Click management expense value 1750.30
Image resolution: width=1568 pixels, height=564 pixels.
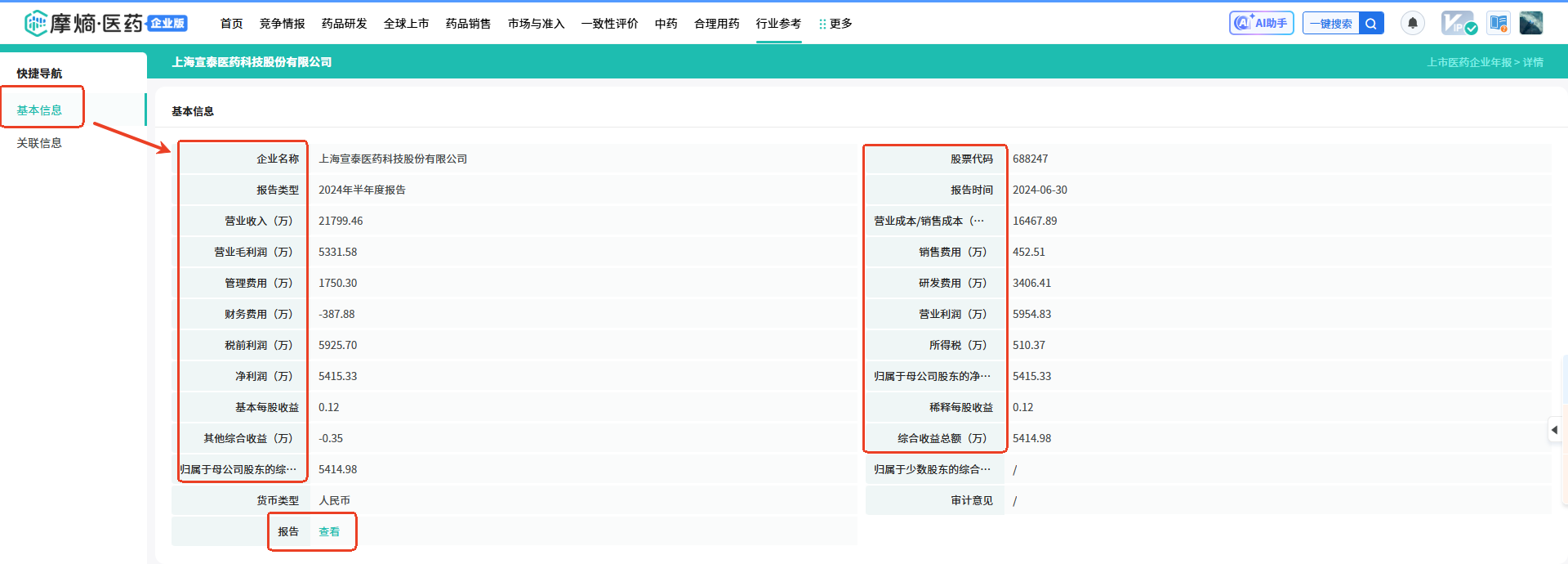pyautogui.click(x=337, y=283)
